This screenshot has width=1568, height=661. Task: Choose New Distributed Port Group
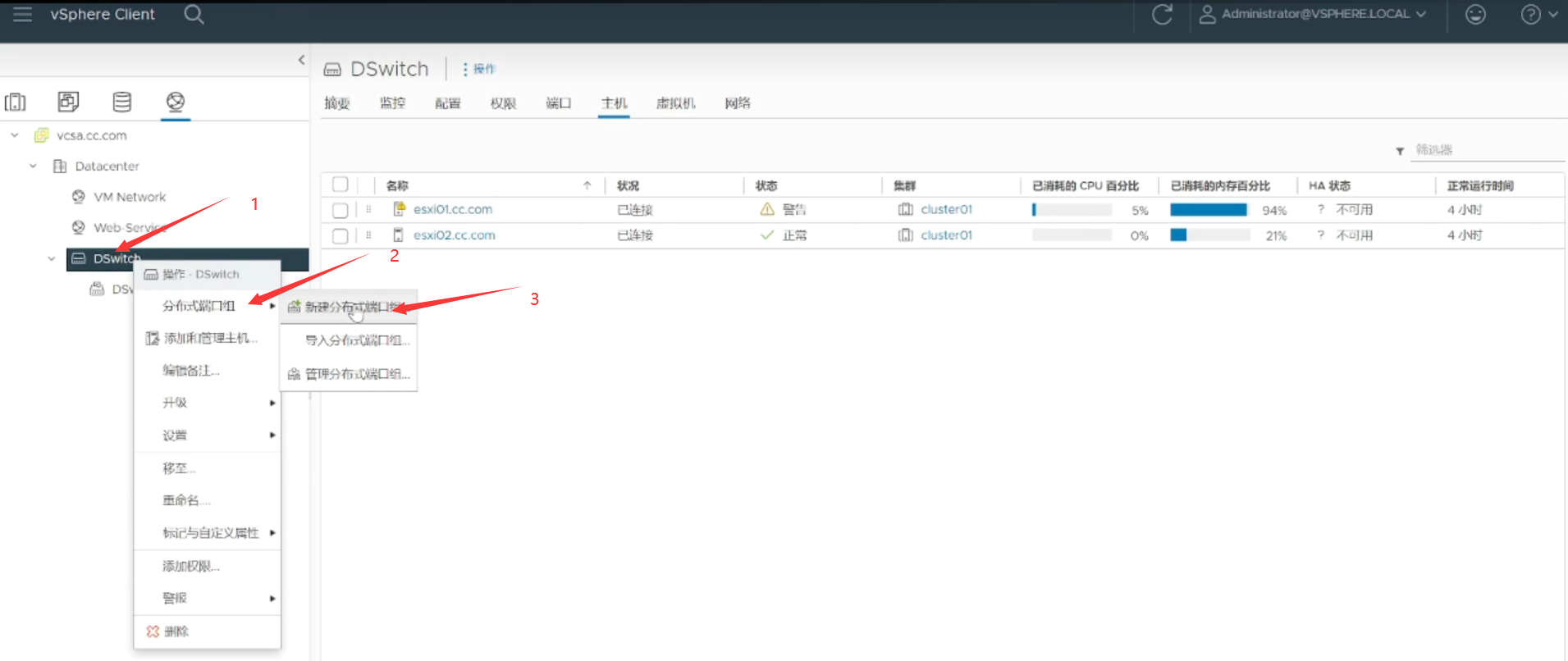coord(349,307)
